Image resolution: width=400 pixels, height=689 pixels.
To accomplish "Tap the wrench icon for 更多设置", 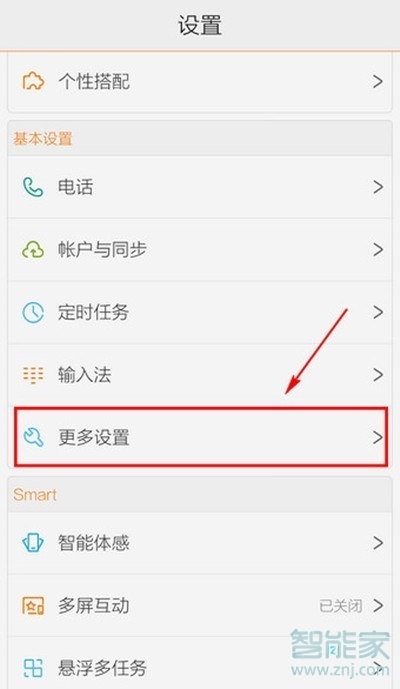I will pos(33,437).
